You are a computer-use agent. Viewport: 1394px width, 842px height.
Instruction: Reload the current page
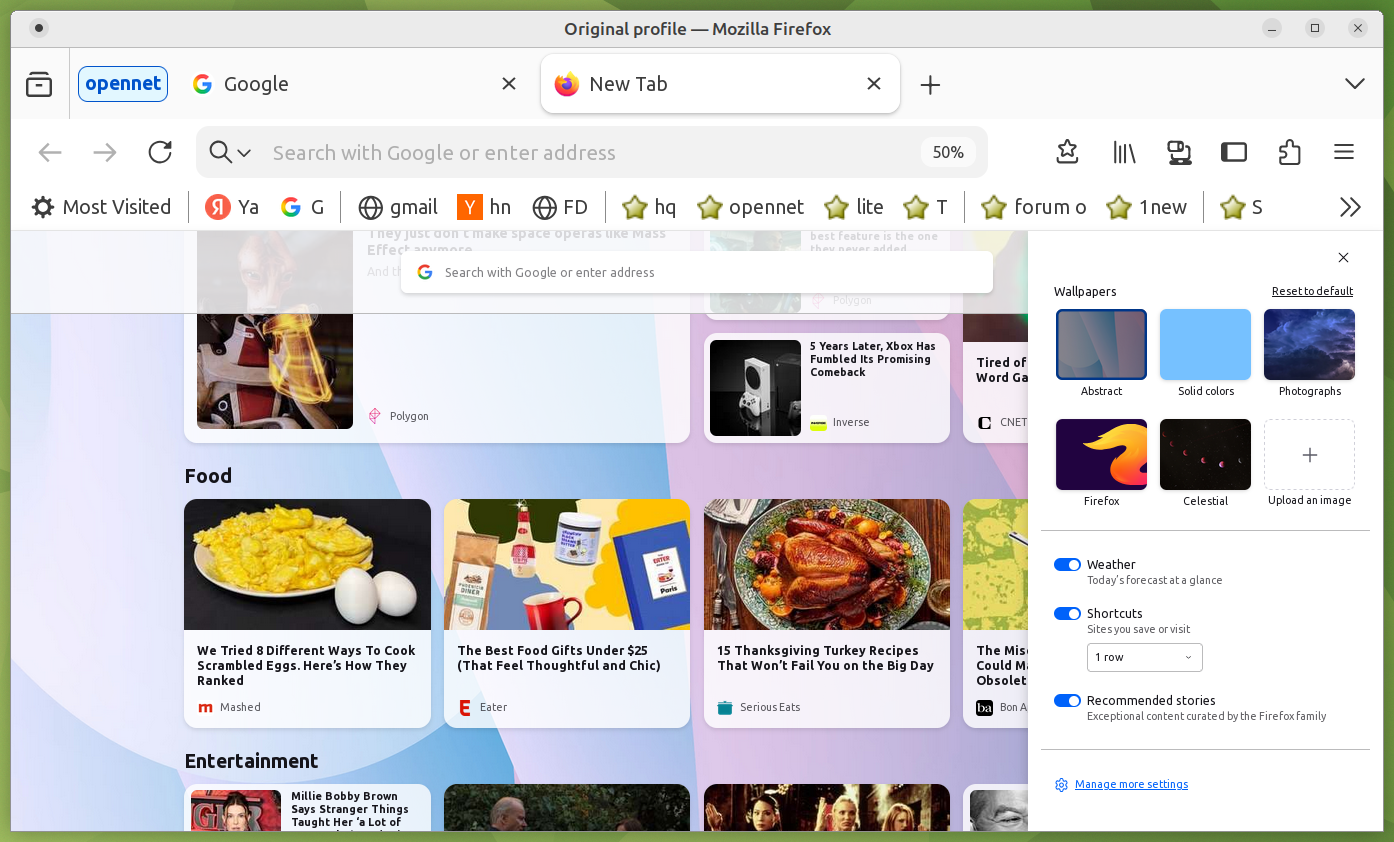160,152
